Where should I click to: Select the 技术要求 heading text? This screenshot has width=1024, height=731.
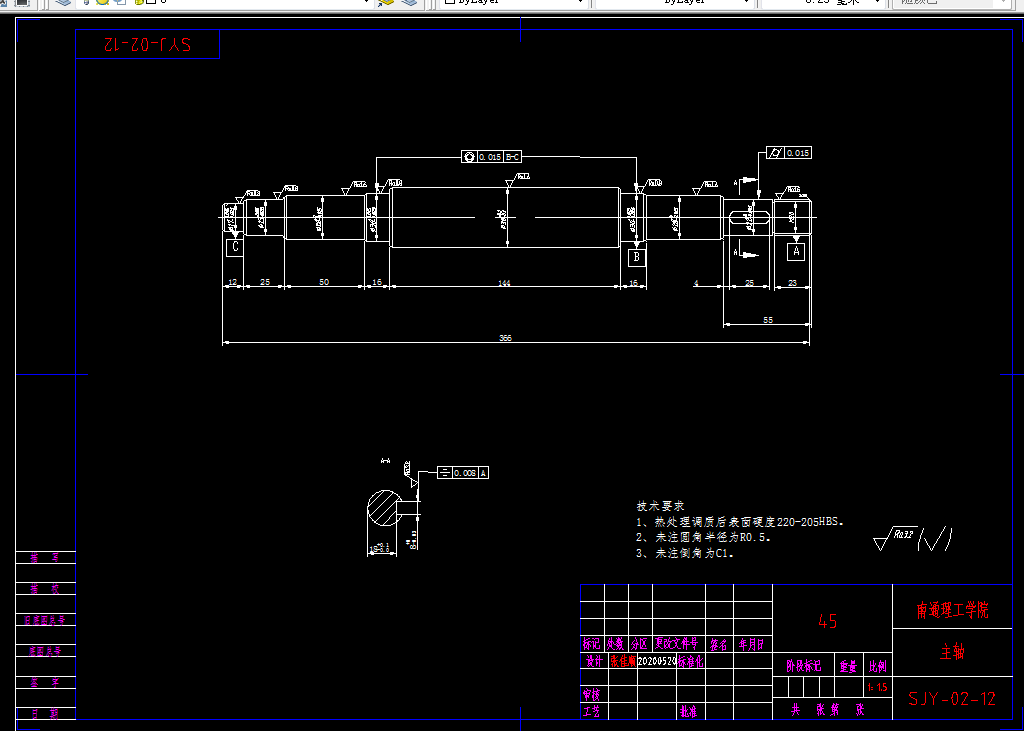[660, 506]
